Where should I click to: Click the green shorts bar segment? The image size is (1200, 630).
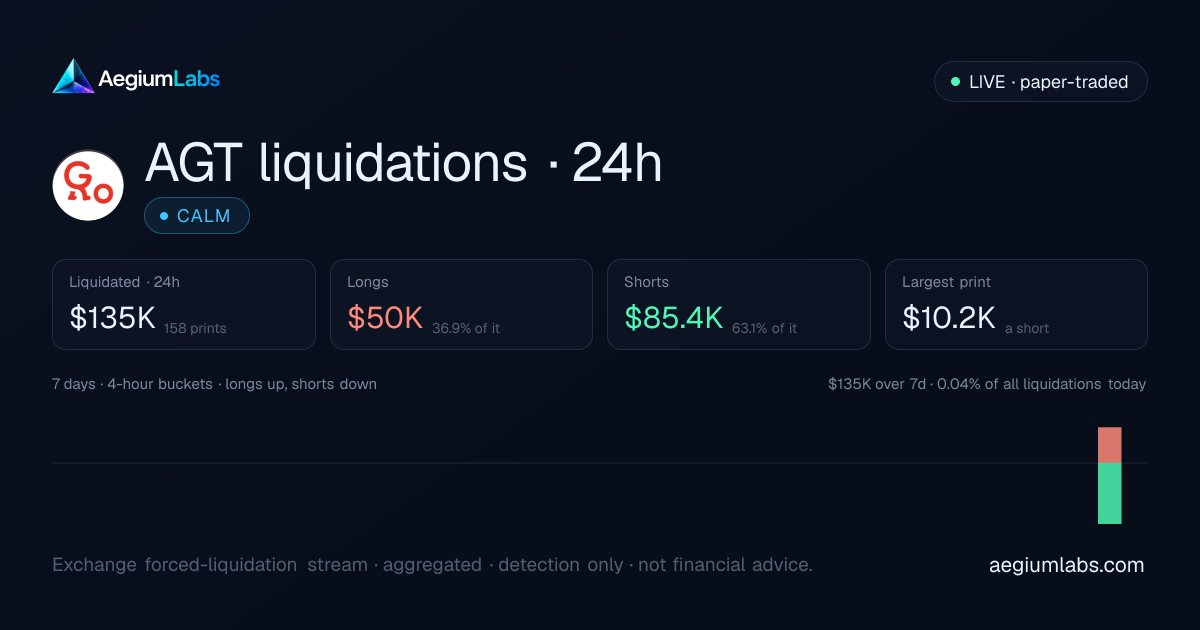(x=1110, y=494)
